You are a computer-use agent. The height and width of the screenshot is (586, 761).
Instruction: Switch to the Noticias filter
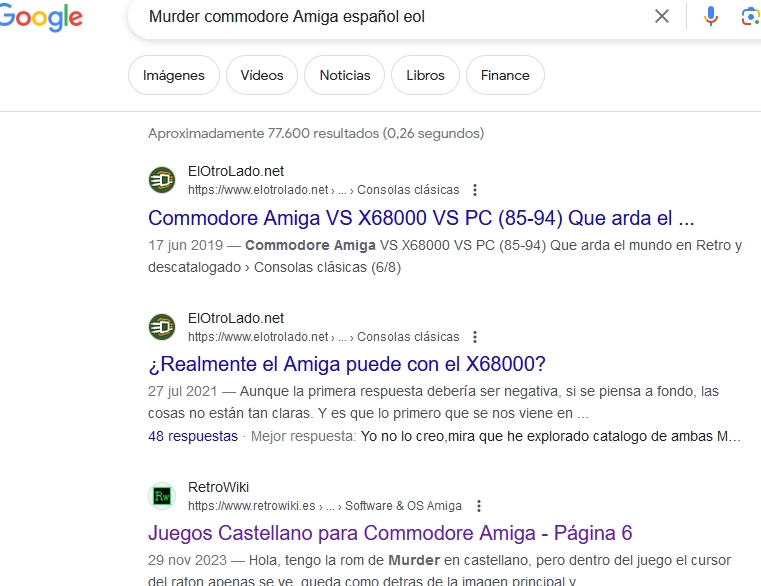(345, 75)
